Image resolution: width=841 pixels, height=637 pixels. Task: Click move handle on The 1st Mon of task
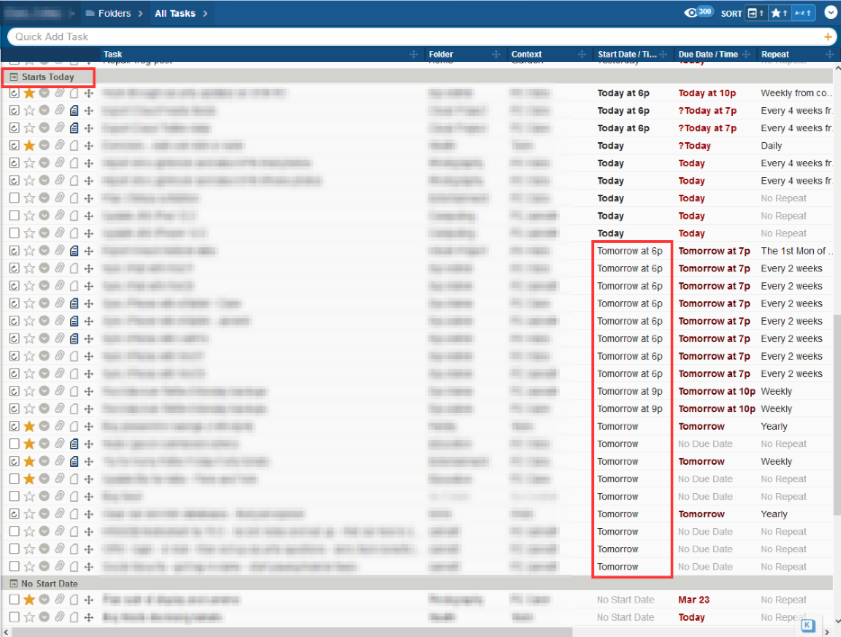tap(89, 251)
